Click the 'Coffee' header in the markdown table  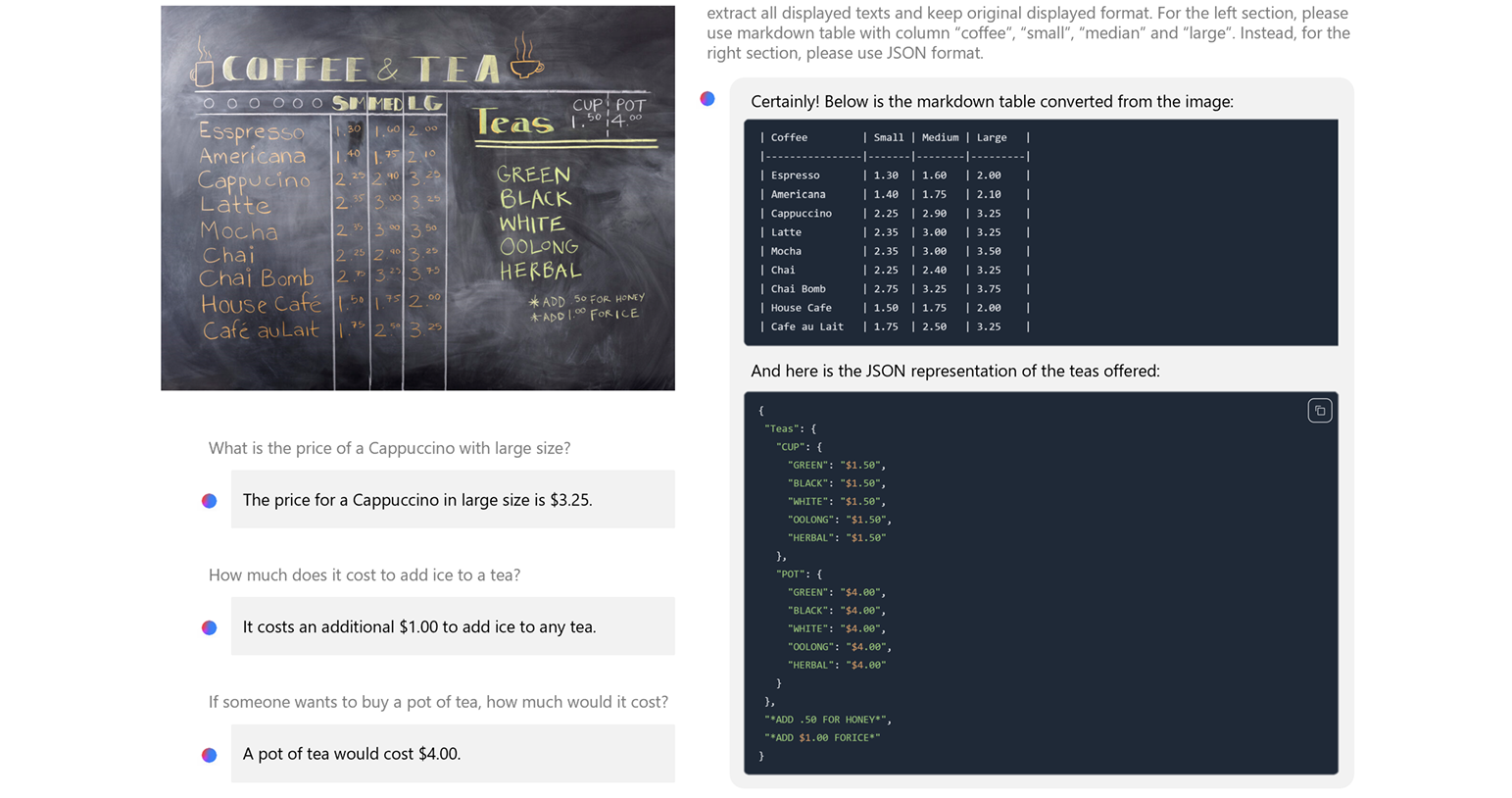point(789,137)
